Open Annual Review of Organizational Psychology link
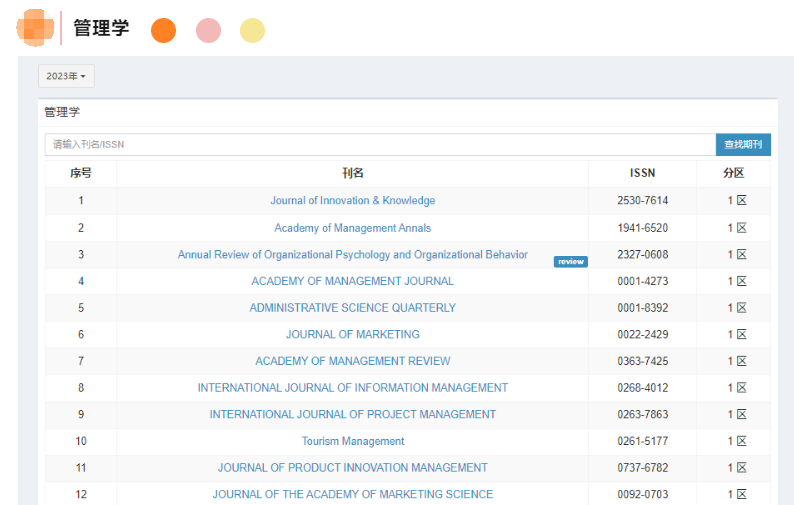 [x=352, y=255]
